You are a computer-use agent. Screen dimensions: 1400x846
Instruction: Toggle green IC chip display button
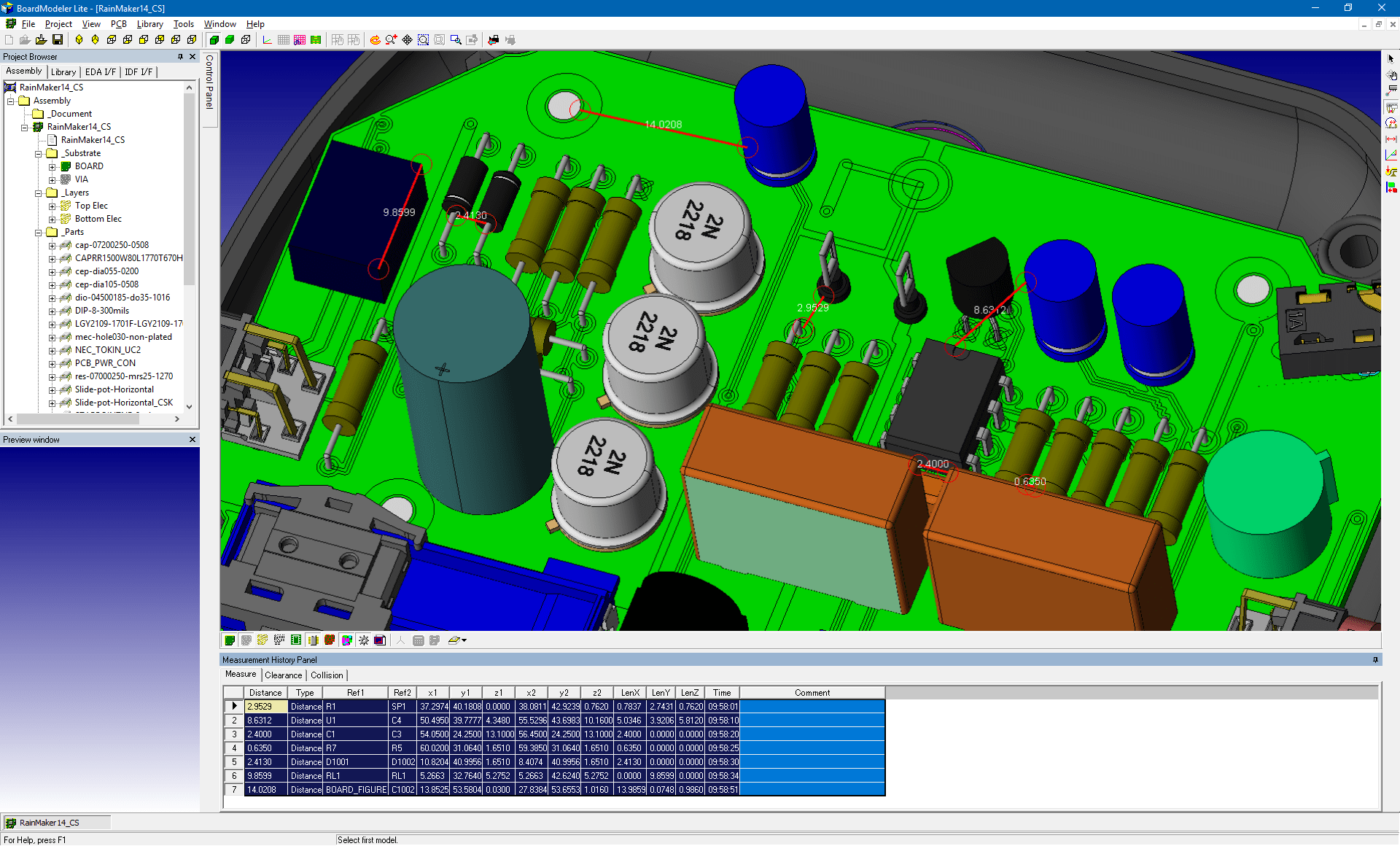[x=296, y=640]
